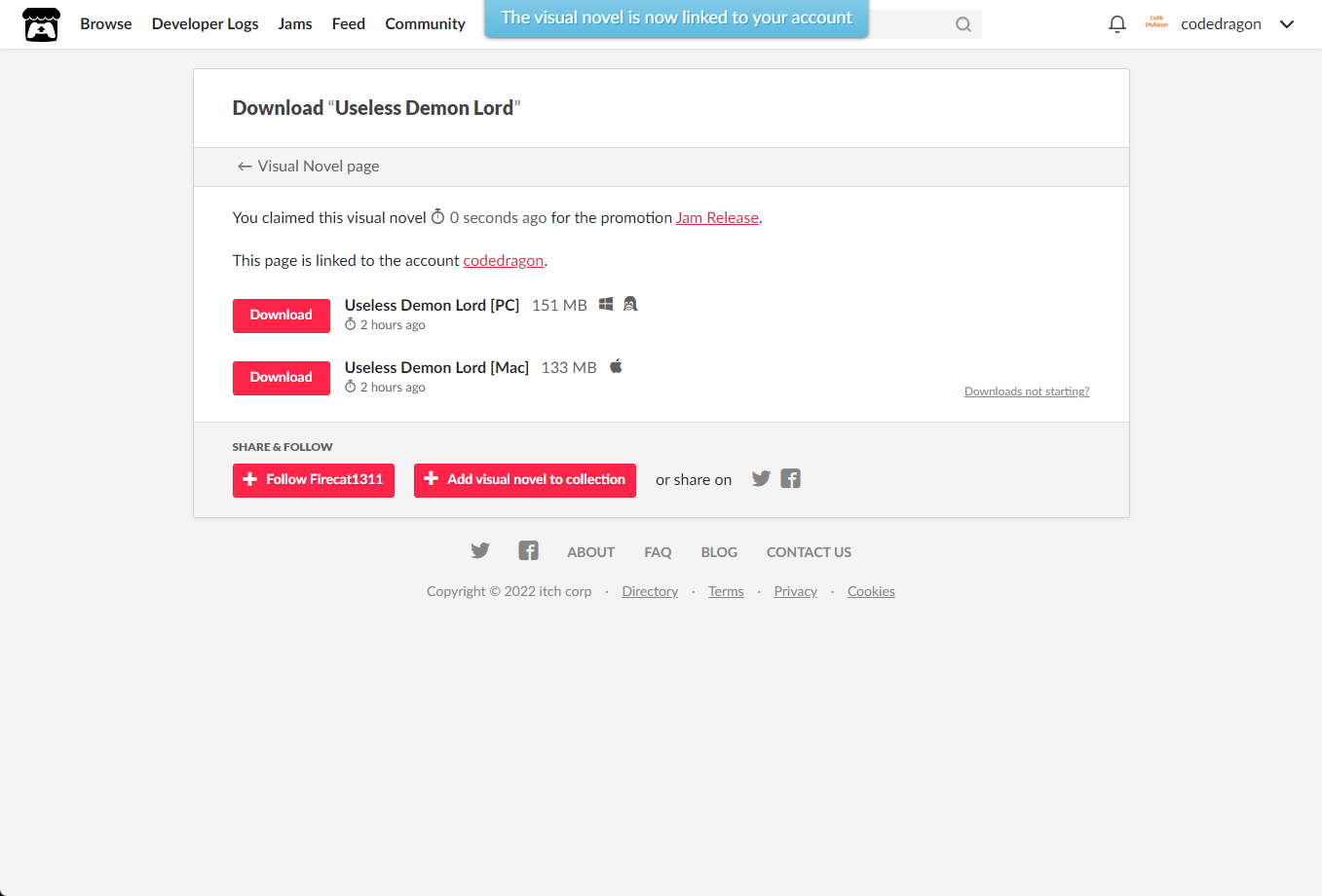Open Privacy footer link
Image resolution: width=1322 pixels, height=896 pixels.
[795, 591]
